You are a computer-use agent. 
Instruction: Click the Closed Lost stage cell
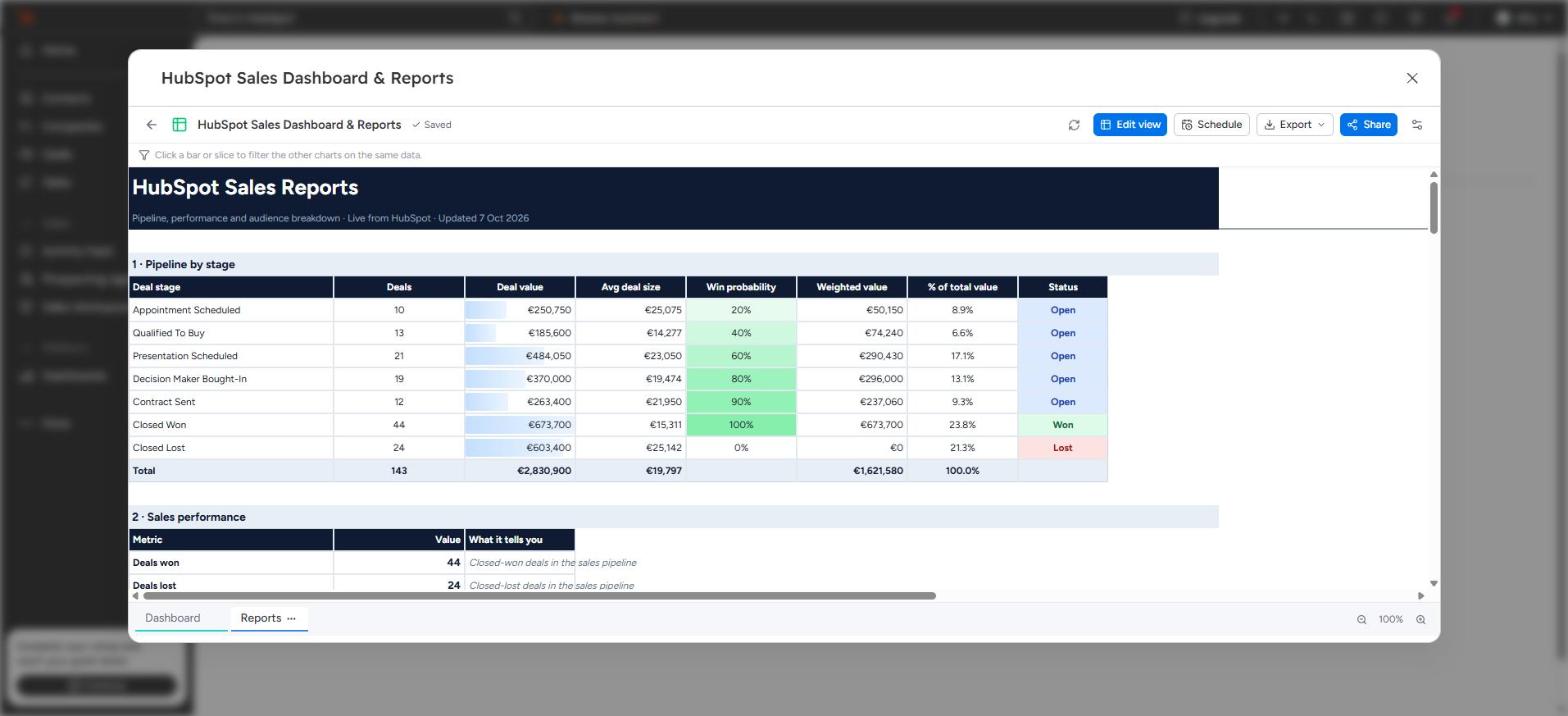[231, 448]
